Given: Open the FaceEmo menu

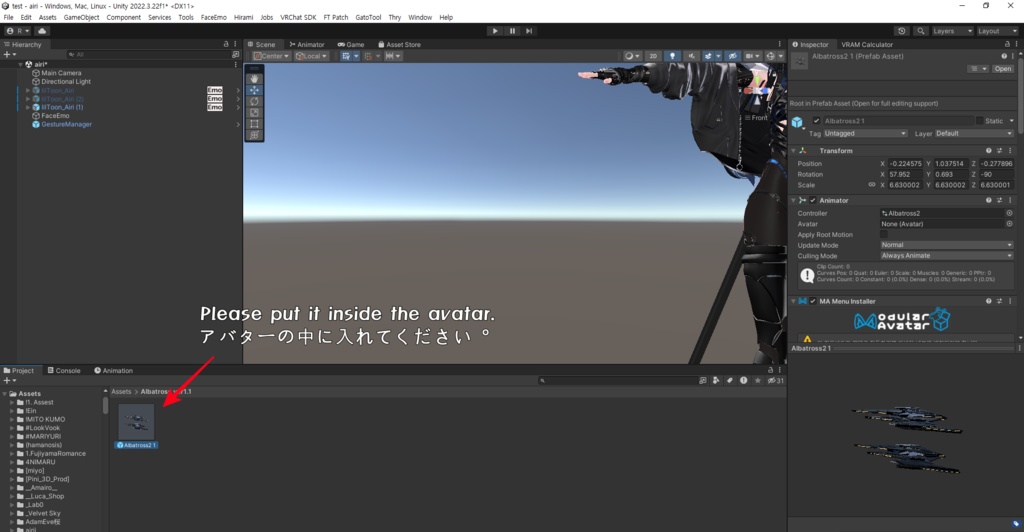Looking at the screenshot, I should [x=214, y=18].
